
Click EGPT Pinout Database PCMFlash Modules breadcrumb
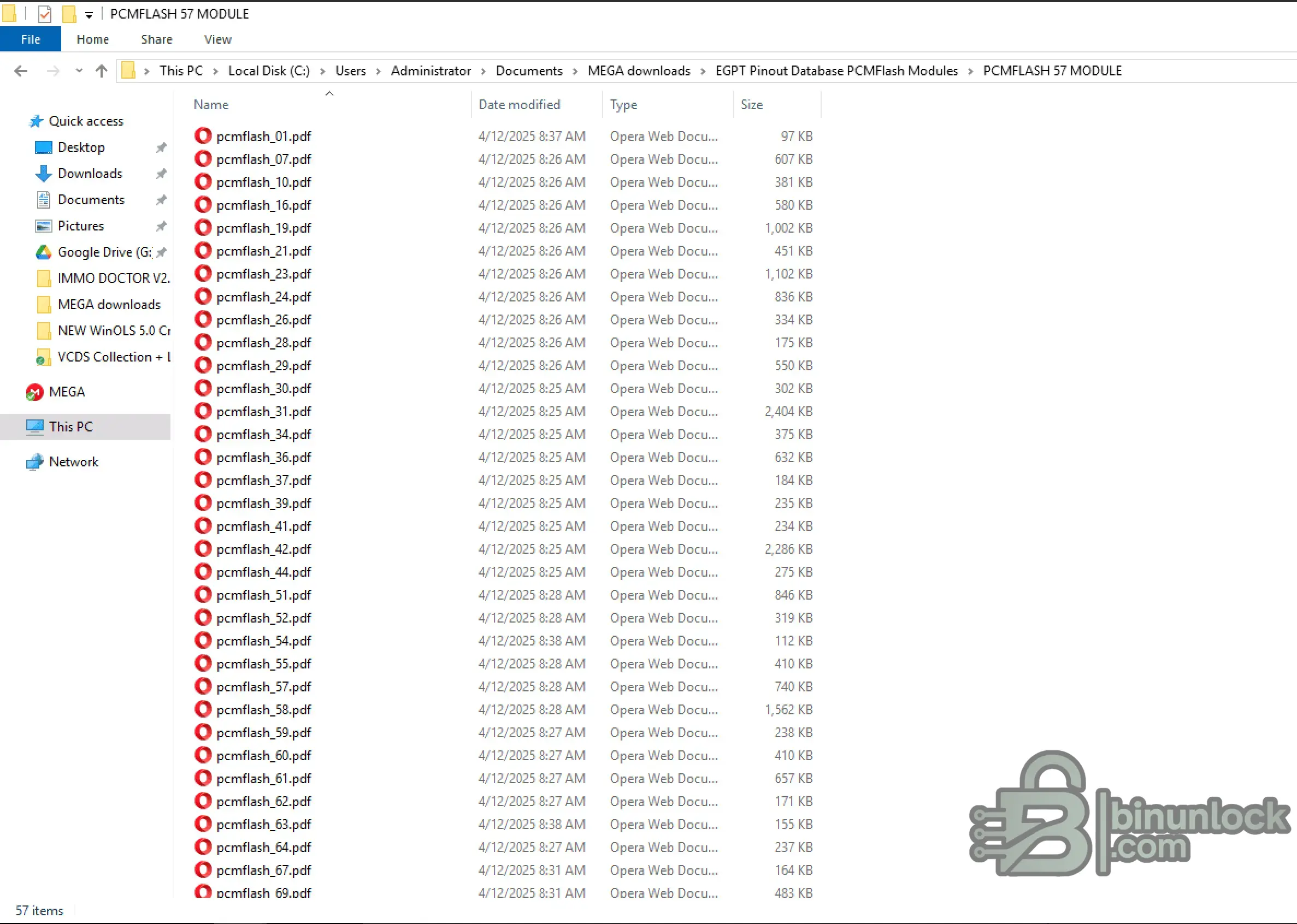836,71
